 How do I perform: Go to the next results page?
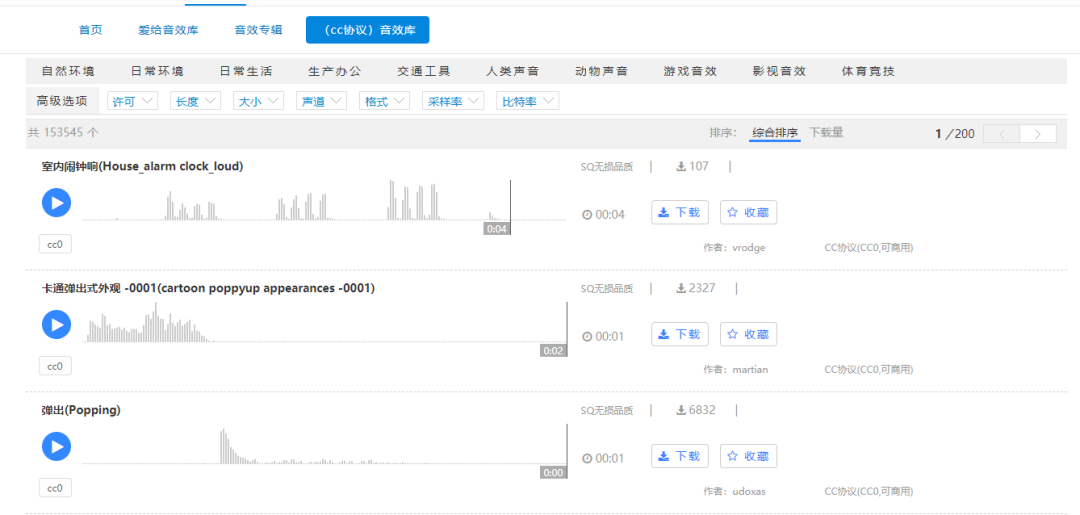coord(1038,134)
